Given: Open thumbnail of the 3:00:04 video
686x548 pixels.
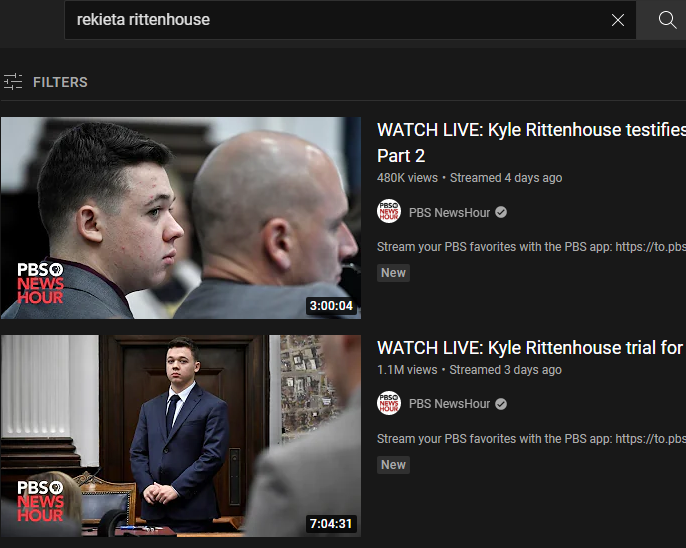Looking at the screenshot, I should point(181,217).
